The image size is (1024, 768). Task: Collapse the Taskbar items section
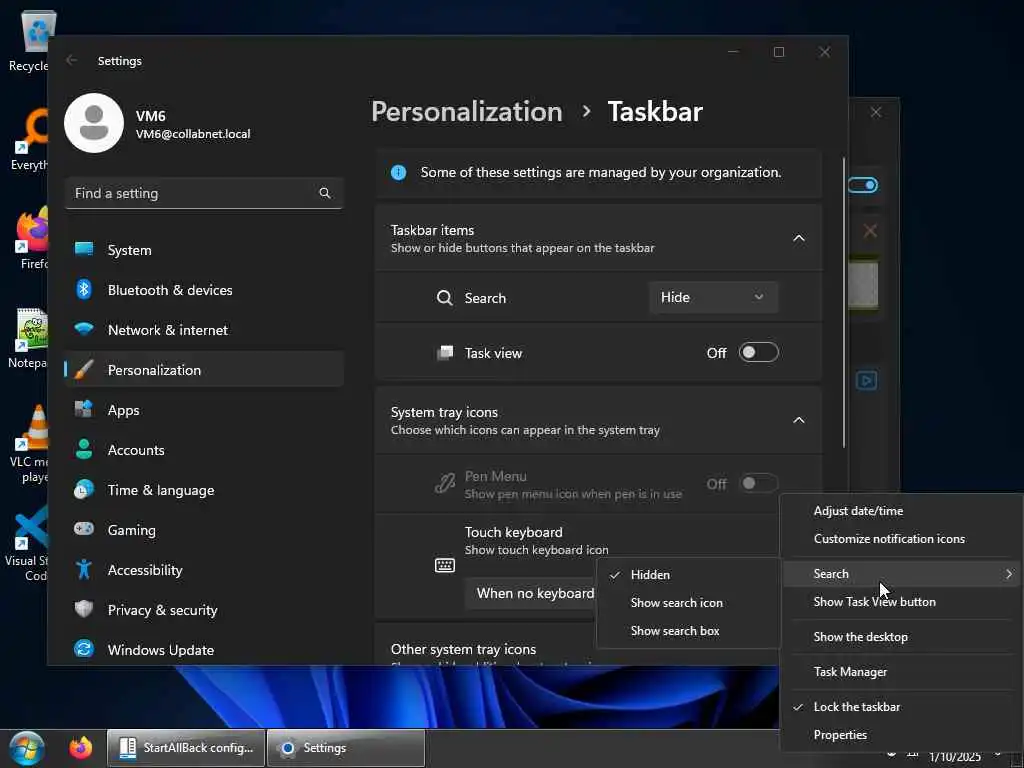(x=798, y=238)
